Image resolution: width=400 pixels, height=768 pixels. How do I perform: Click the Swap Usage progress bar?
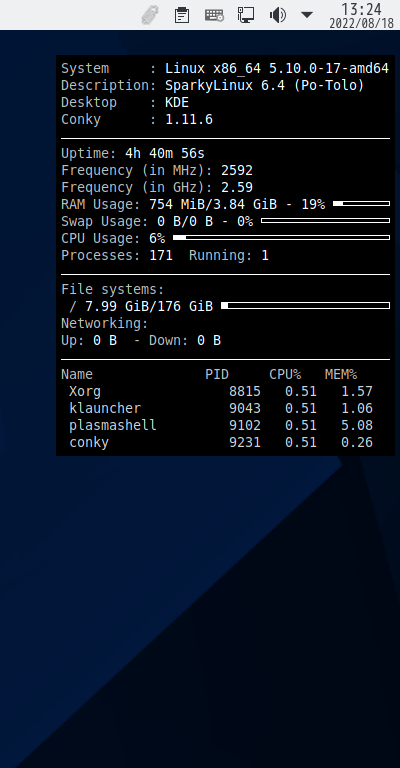pos(326,220)
